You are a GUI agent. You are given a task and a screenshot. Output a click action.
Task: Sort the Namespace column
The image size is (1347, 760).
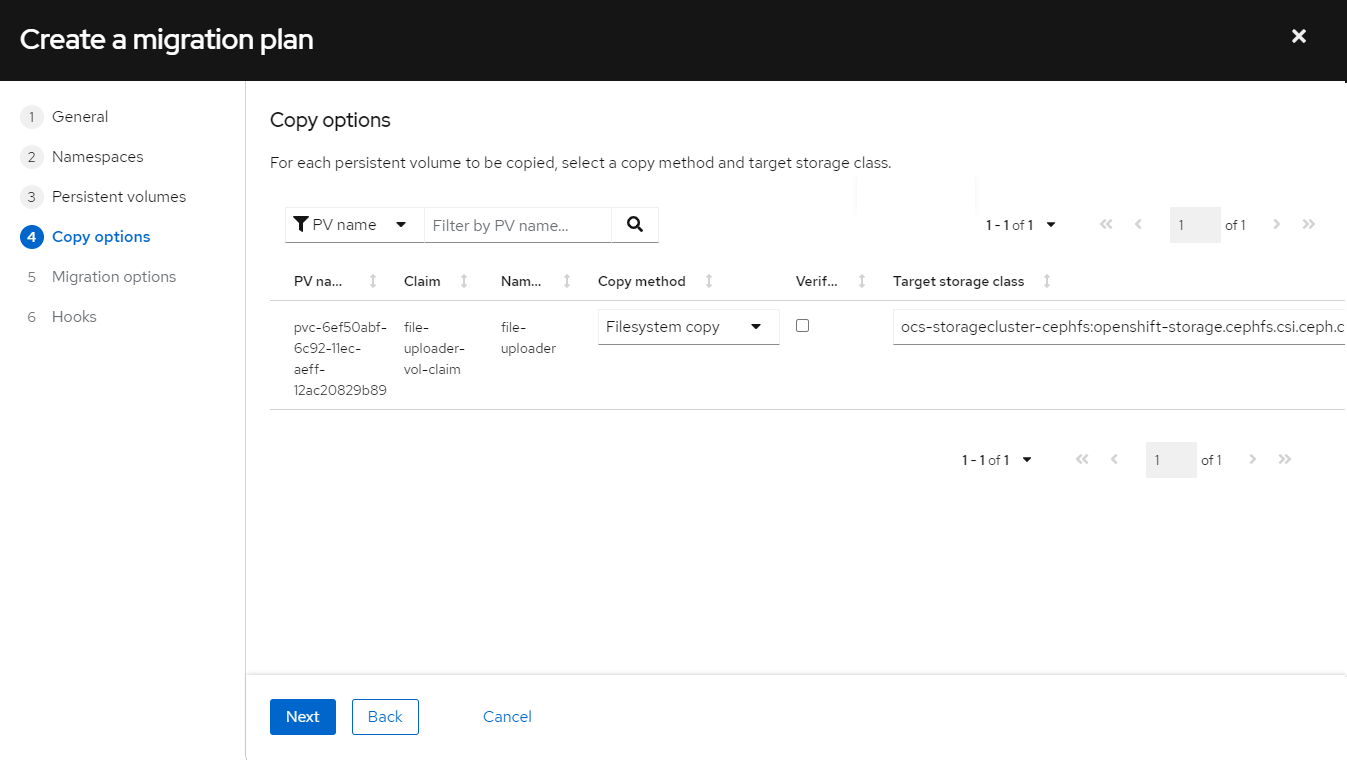pos(566,281)
